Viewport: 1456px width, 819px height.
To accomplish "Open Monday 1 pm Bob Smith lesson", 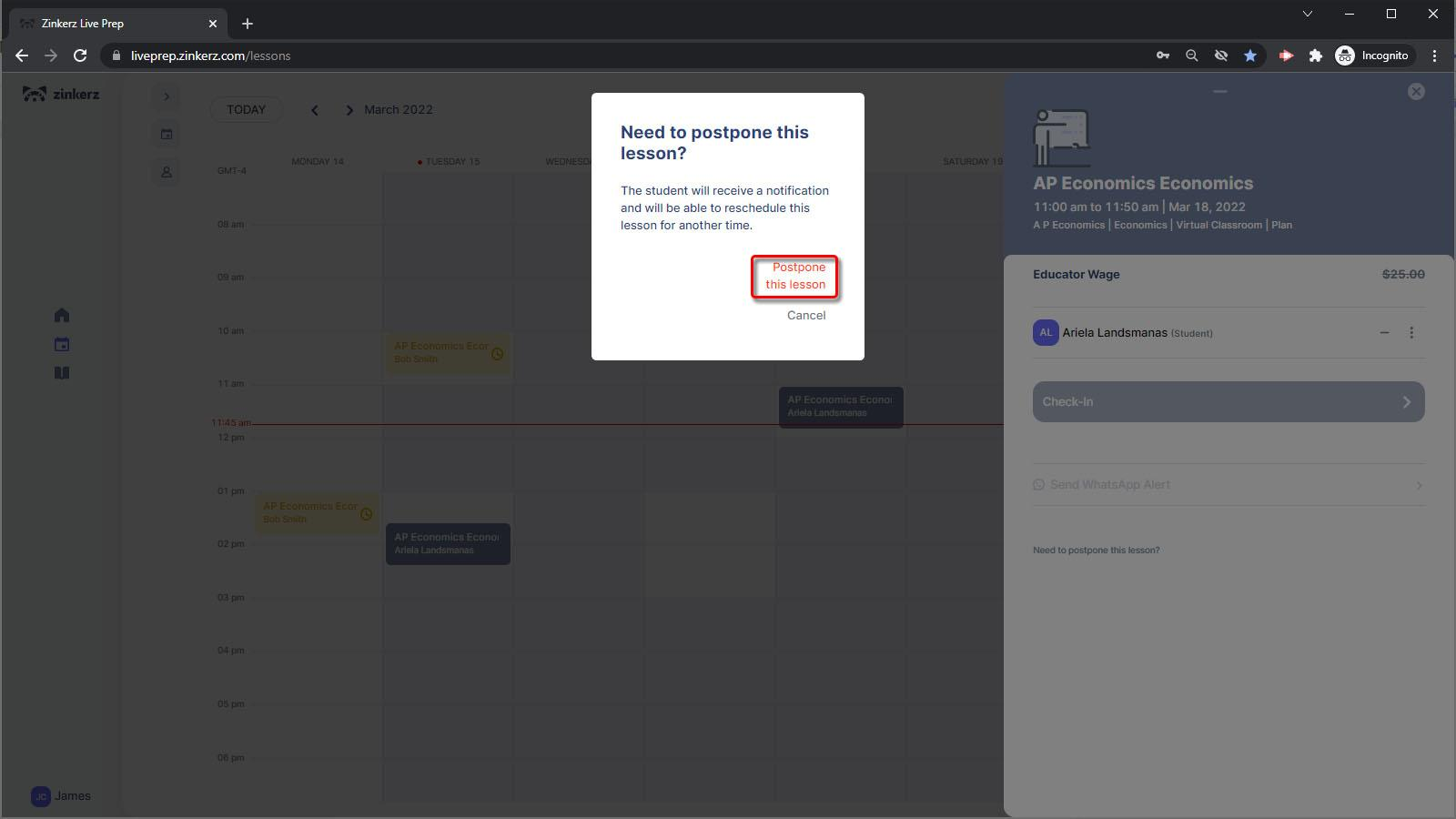I will [317, 512].
